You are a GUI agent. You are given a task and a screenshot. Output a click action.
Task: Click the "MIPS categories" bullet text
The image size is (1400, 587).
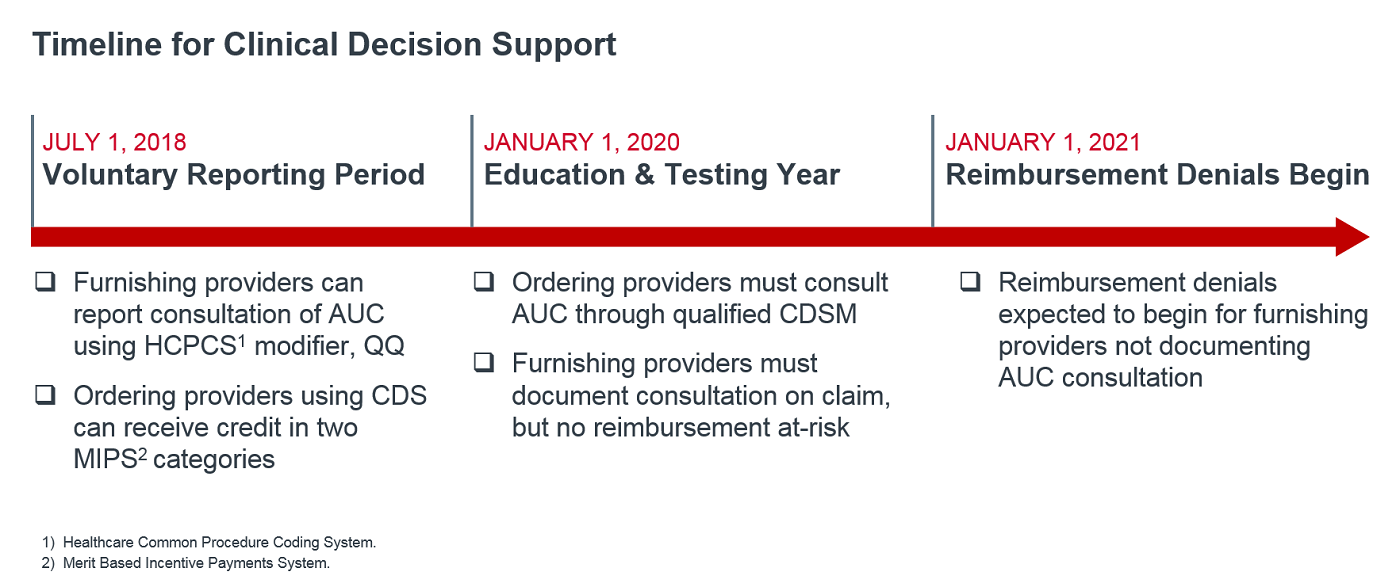click(x=174, y=459)
